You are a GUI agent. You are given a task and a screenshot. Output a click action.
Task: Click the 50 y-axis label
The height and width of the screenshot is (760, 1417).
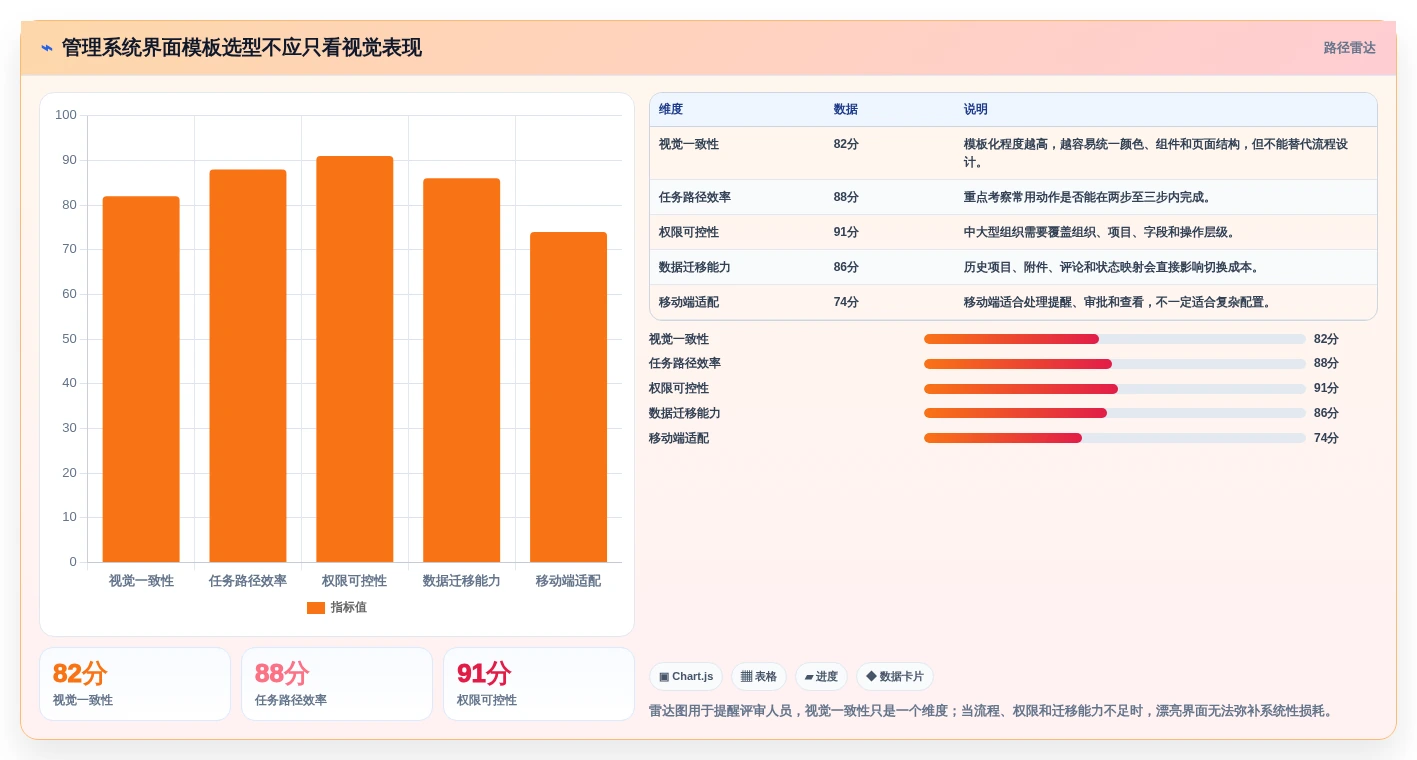pyautogui.click(x=69, y=339)
